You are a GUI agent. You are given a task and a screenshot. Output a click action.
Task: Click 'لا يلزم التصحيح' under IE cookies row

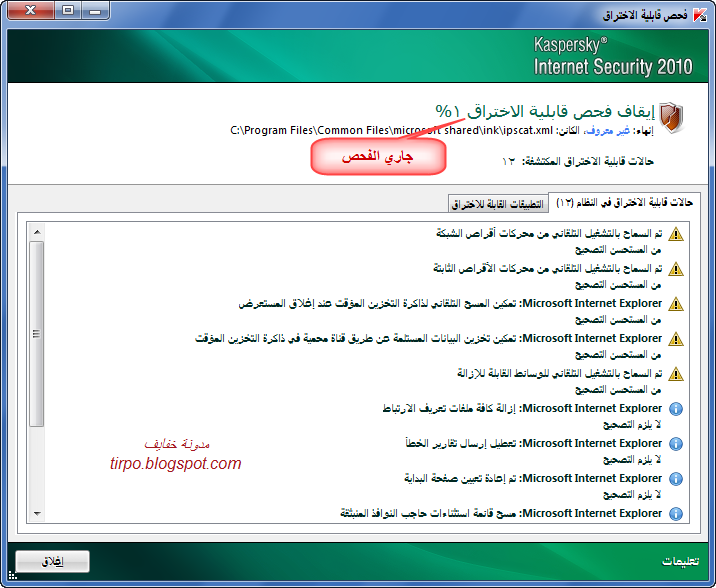[x=632, y=425]
